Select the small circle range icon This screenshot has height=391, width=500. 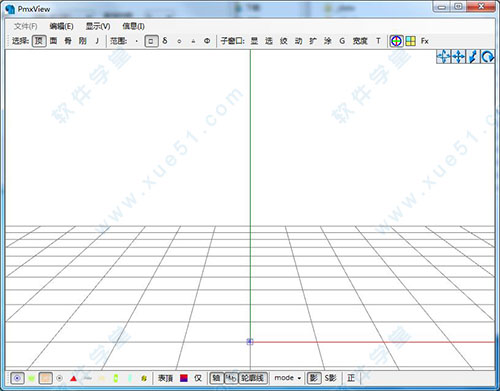click(179, 41)
